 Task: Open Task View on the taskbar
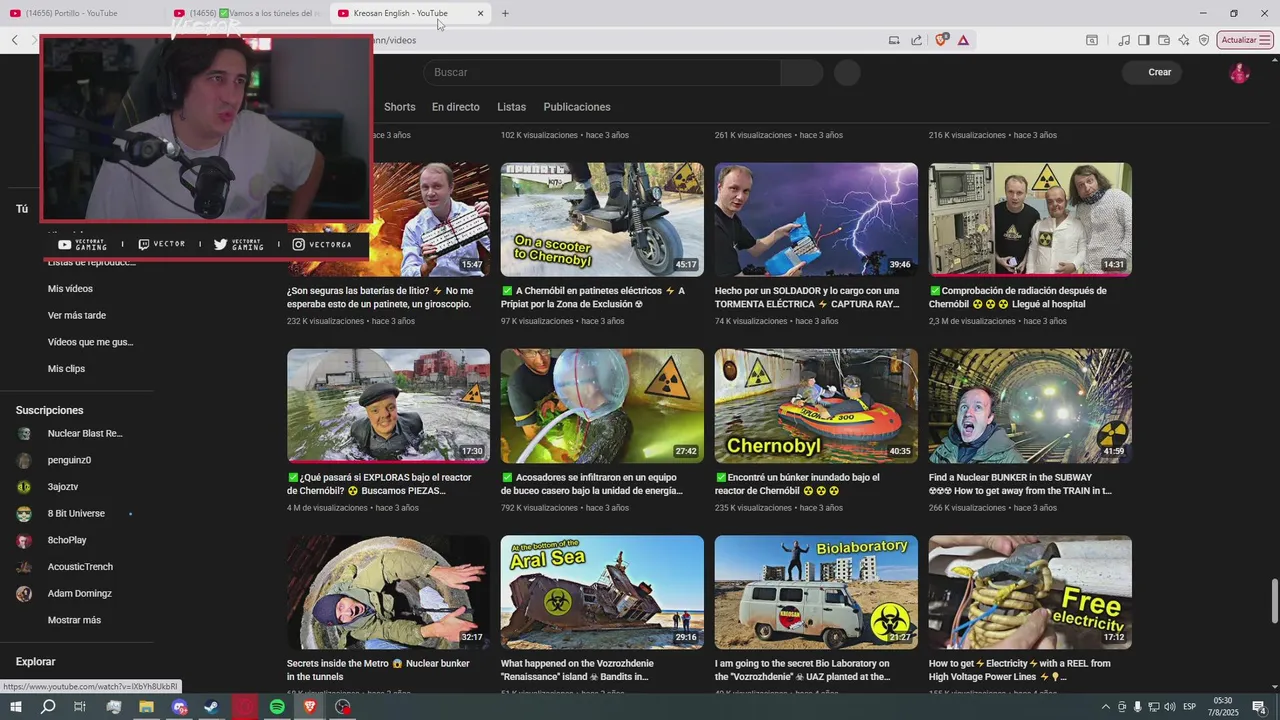[x=81, y=707]
